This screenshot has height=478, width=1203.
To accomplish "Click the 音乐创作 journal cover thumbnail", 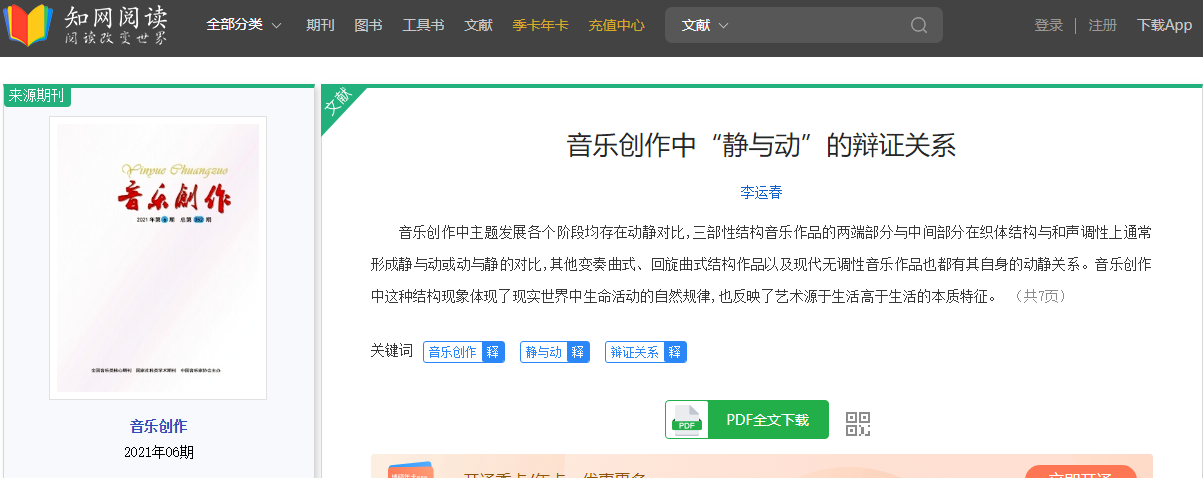I will (x=158, y=257).
